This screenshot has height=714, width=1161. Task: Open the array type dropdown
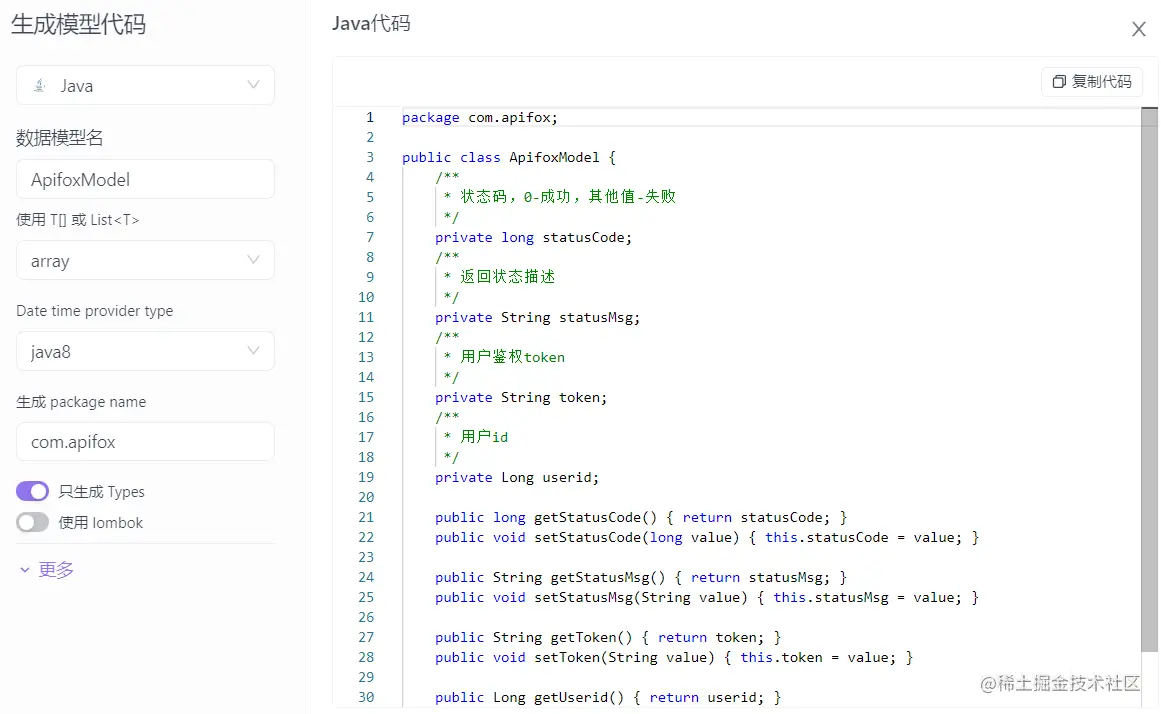tap(145, 261)
